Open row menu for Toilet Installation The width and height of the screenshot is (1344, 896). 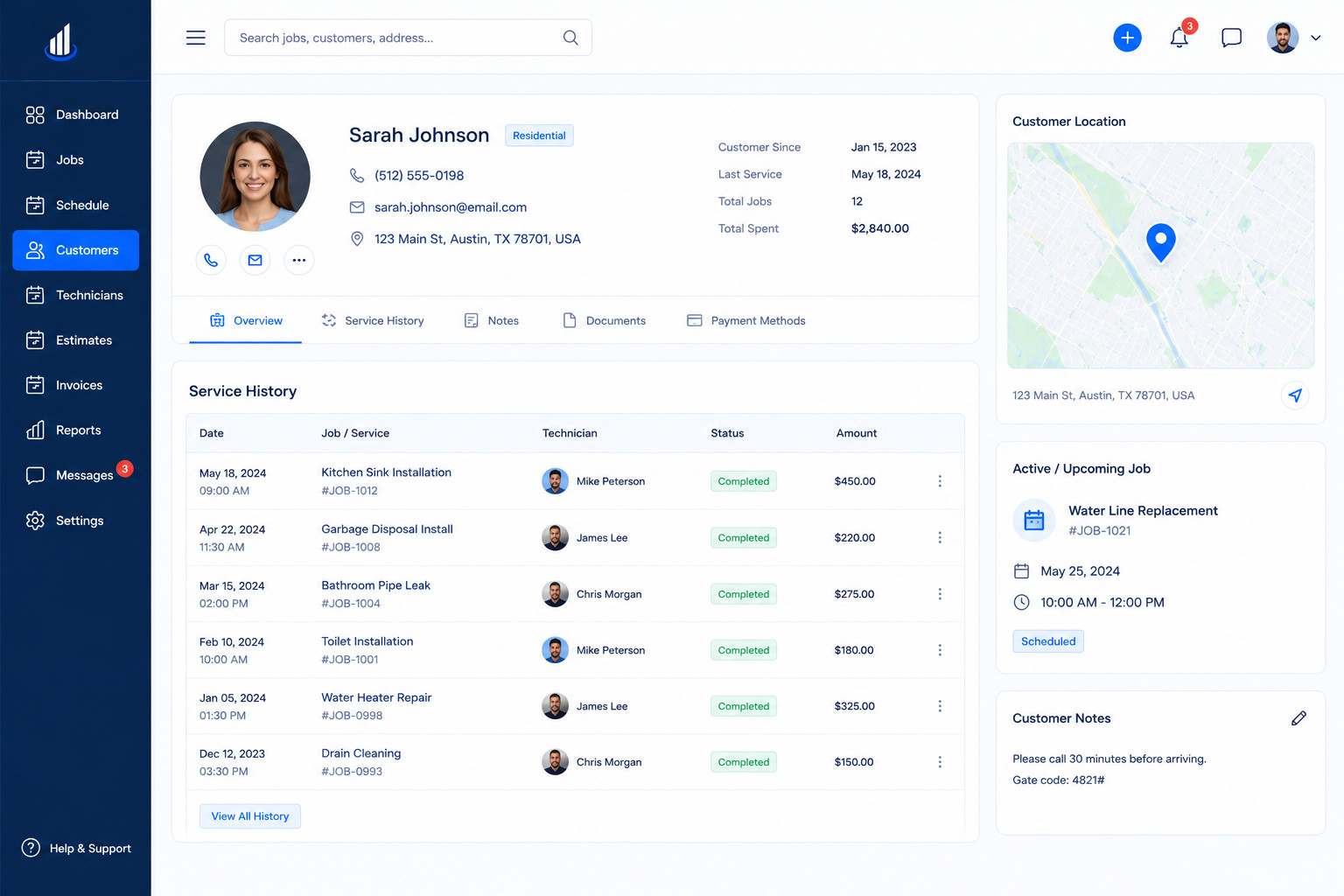pos(940,650)
